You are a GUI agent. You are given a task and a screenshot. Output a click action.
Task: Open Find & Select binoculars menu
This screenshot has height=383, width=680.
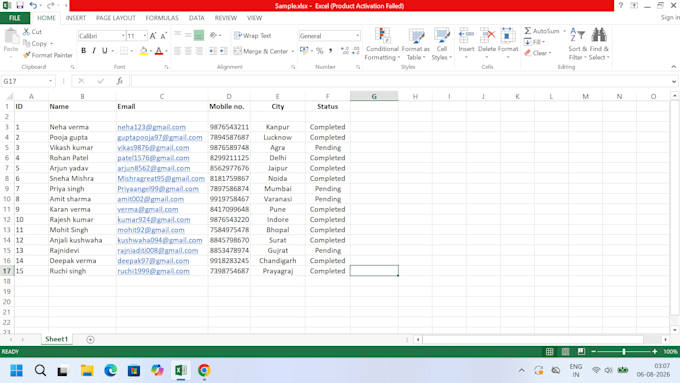pyautogui.click(x=599, y=44)
